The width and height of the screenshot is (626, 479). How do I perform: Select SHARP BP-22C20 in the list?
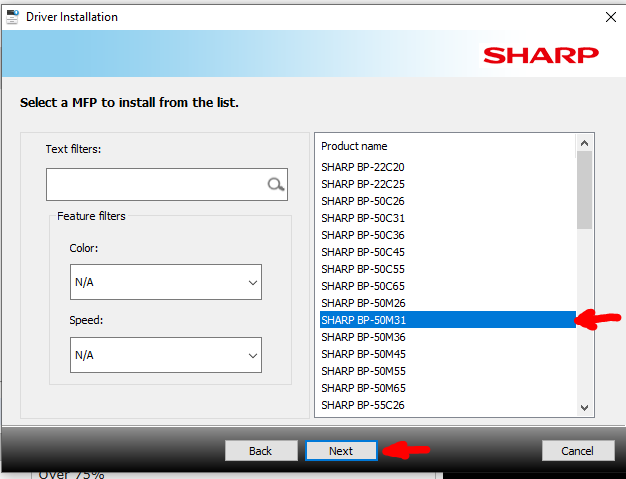pyautogui.click(x=448, y=167)
